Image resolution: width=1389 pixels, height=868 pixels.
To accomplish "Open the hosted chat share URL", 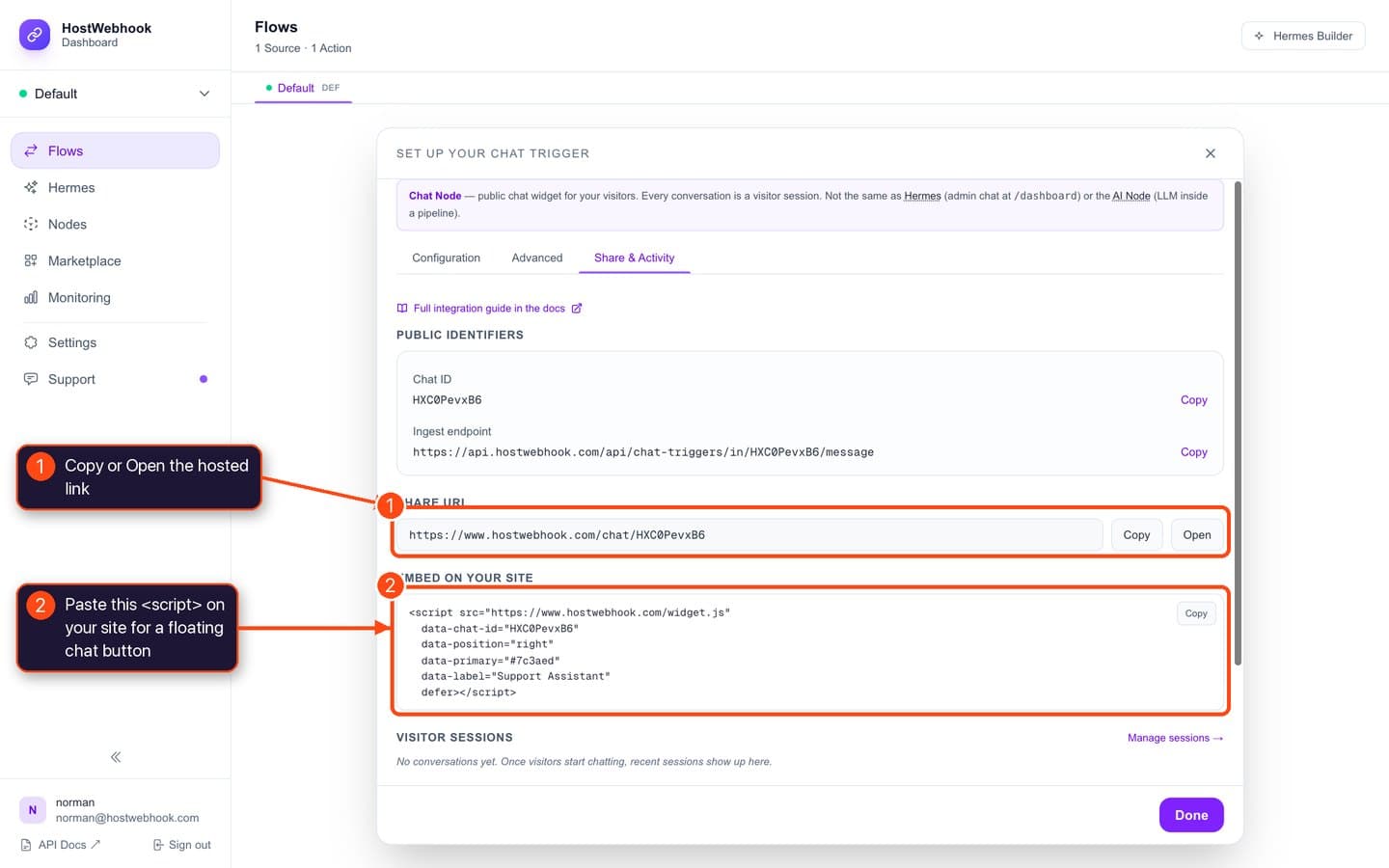I will 1197,535.
